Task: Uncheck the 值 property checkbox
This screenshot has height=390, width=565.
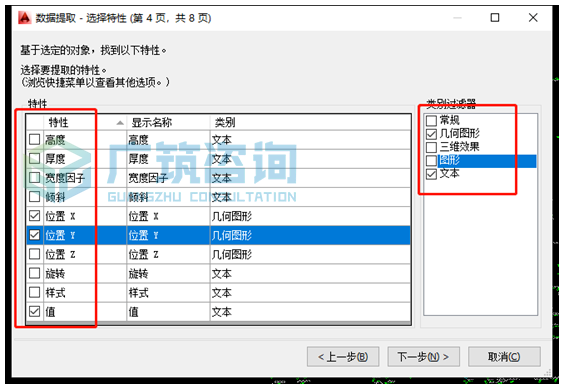Action: pyautogui.click(x=35, y=311)
